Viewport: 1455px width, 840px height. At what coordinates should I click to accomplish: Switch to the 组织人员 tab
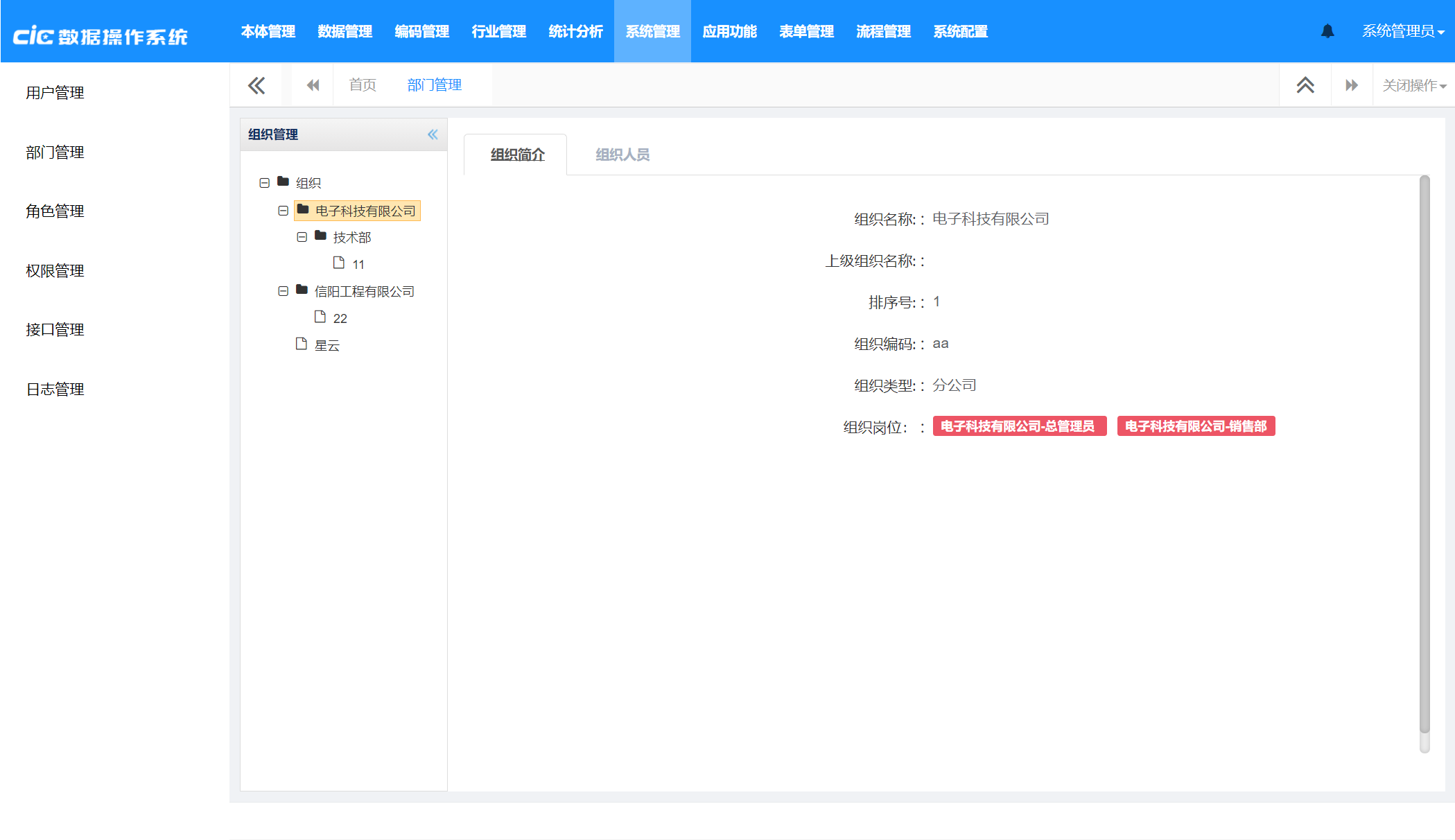[622, 155]
